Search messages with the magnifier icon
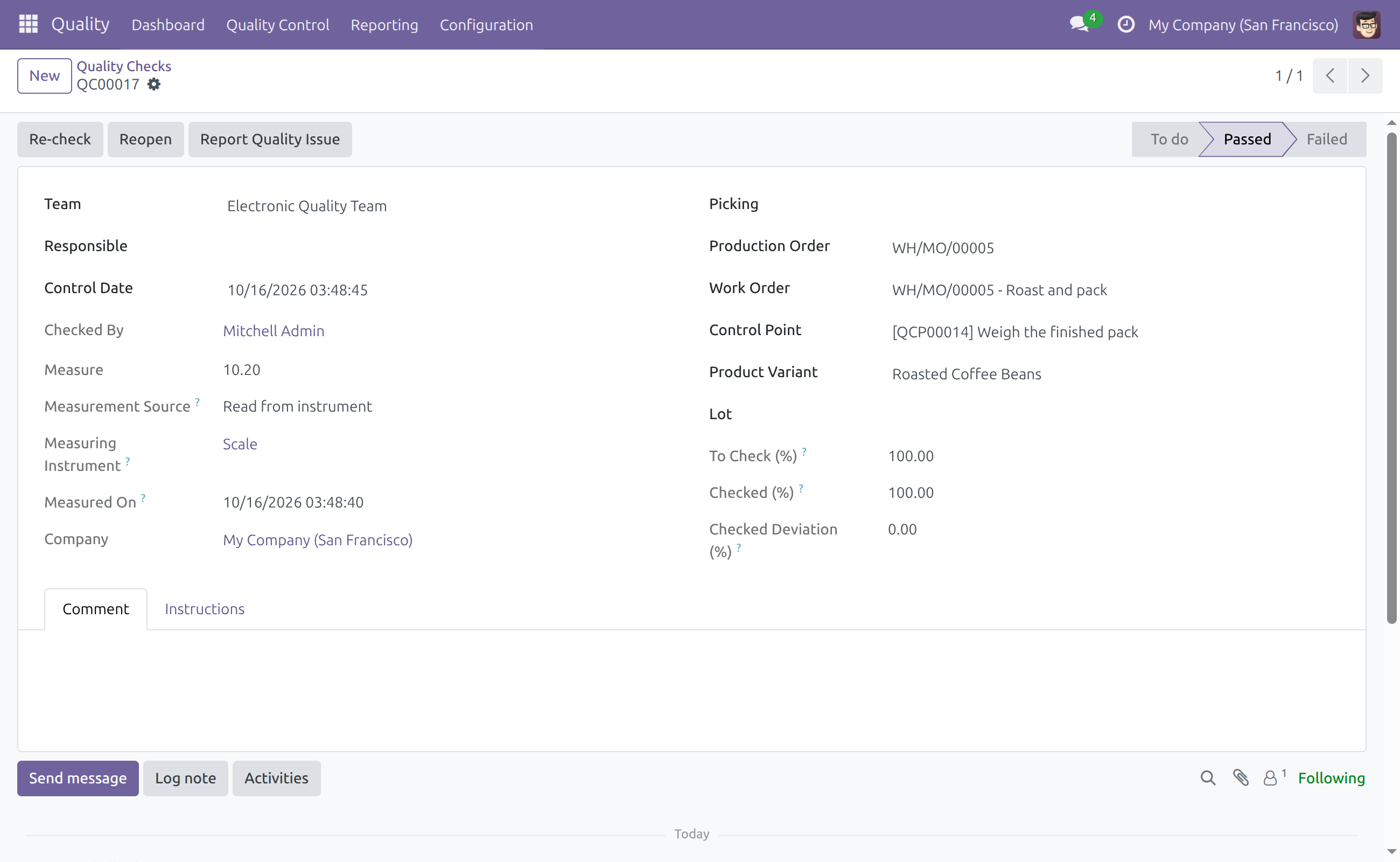The width and height of the screenshot is (1400, 862). (x=1208, y=778)
